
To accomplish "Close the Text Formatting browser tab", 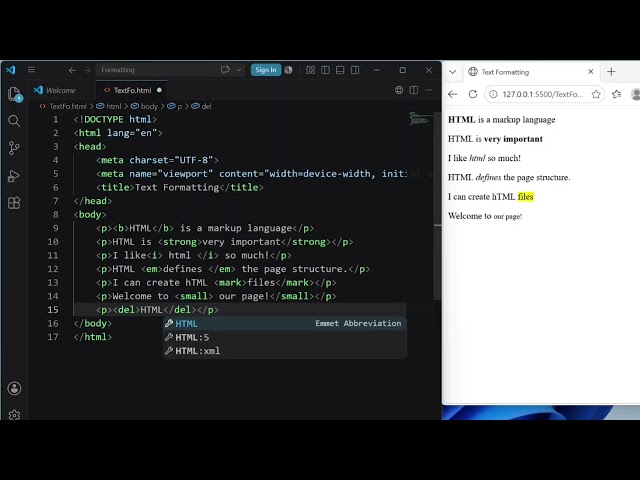I will click(591, 72).
